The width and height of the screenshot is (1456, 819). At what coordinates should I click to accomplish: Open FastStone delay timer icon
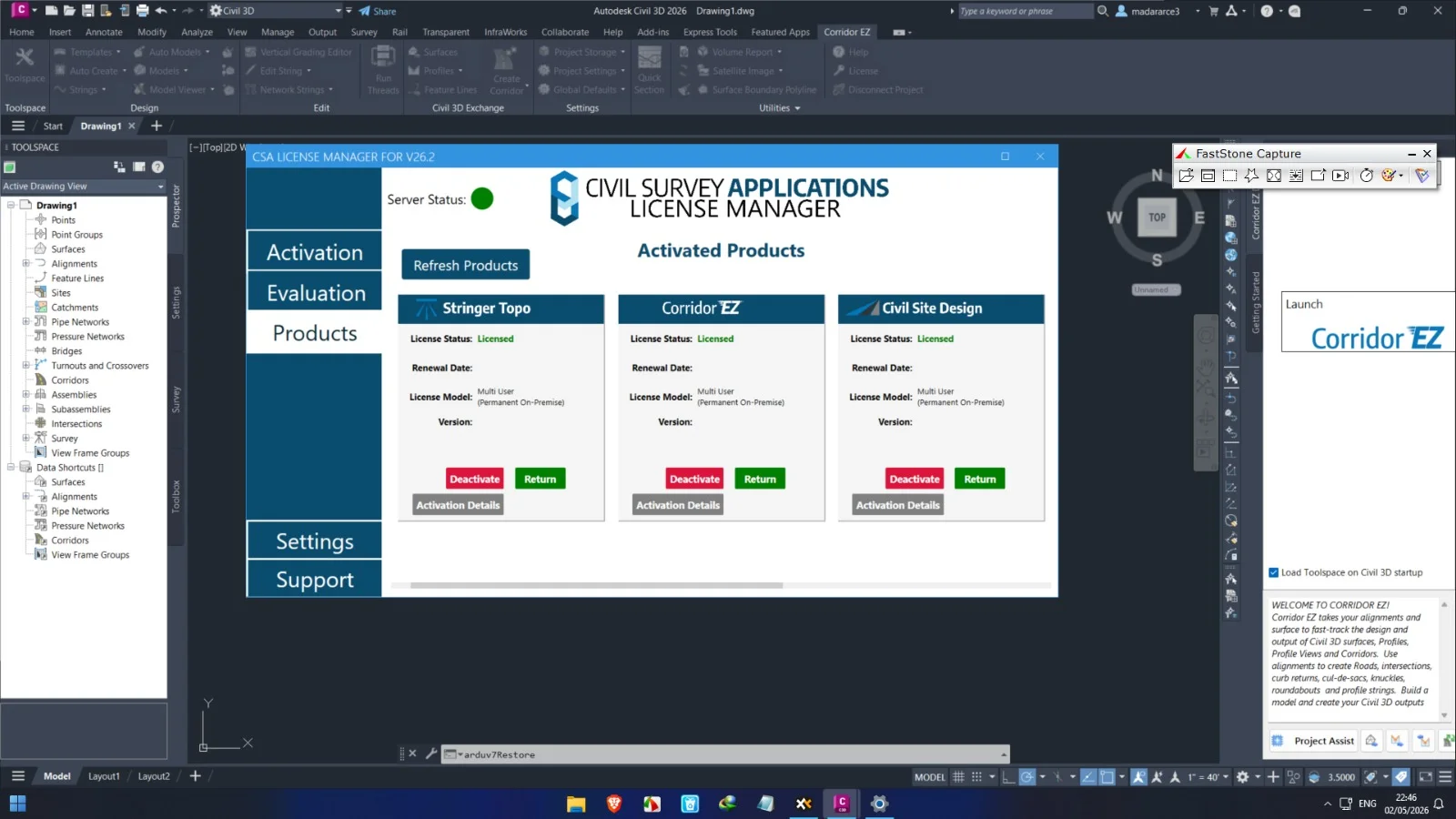(1366, 176)
